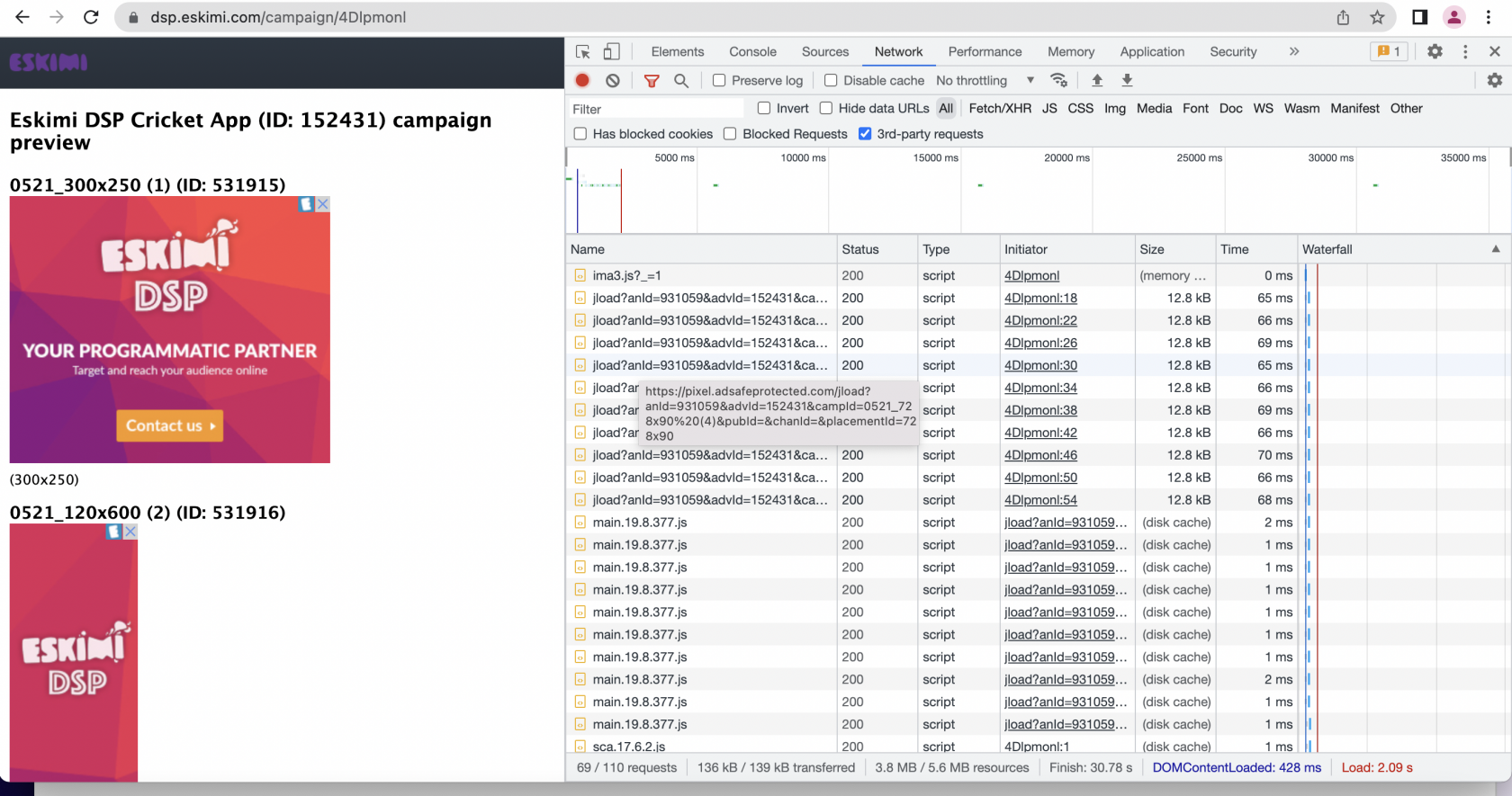Stop recording the network log

tap(582, 80)
